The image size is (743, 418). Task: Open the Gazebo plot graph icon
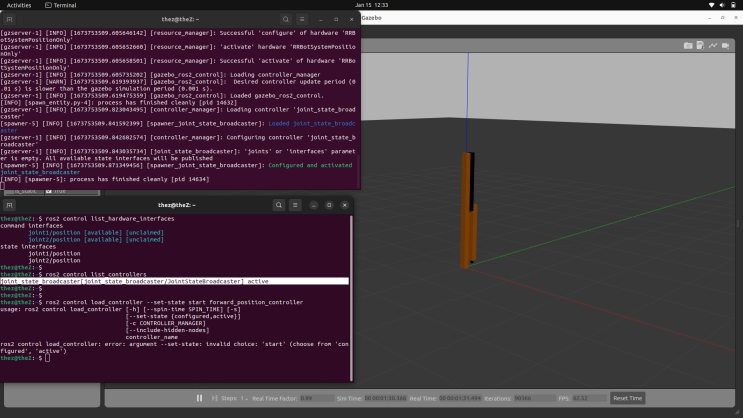[x=713, y=45]
